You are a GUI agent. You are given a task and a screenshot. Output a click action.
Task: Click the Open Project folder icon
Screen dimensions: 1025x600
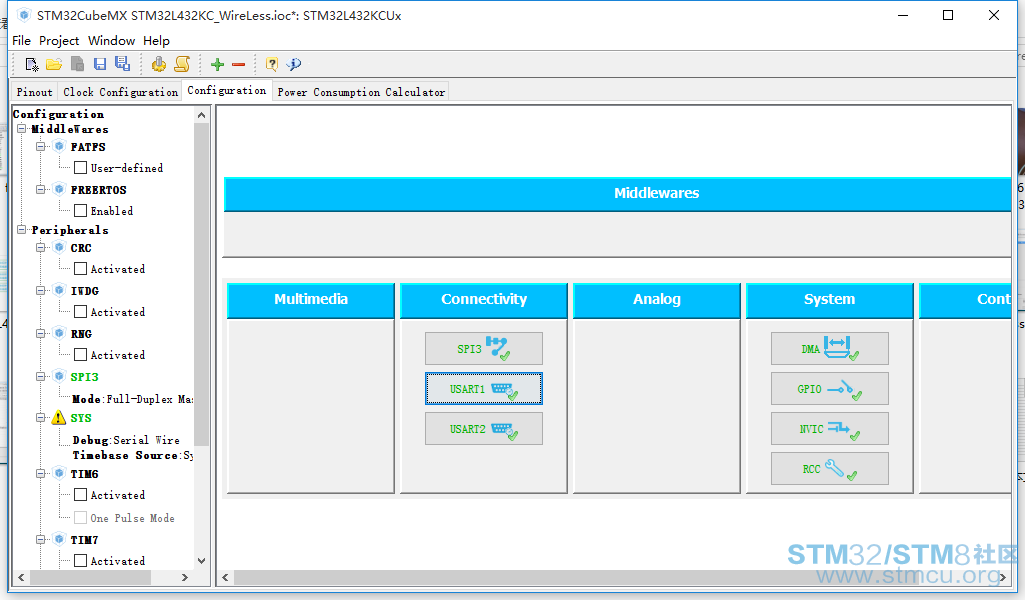(x=54, y=64)
